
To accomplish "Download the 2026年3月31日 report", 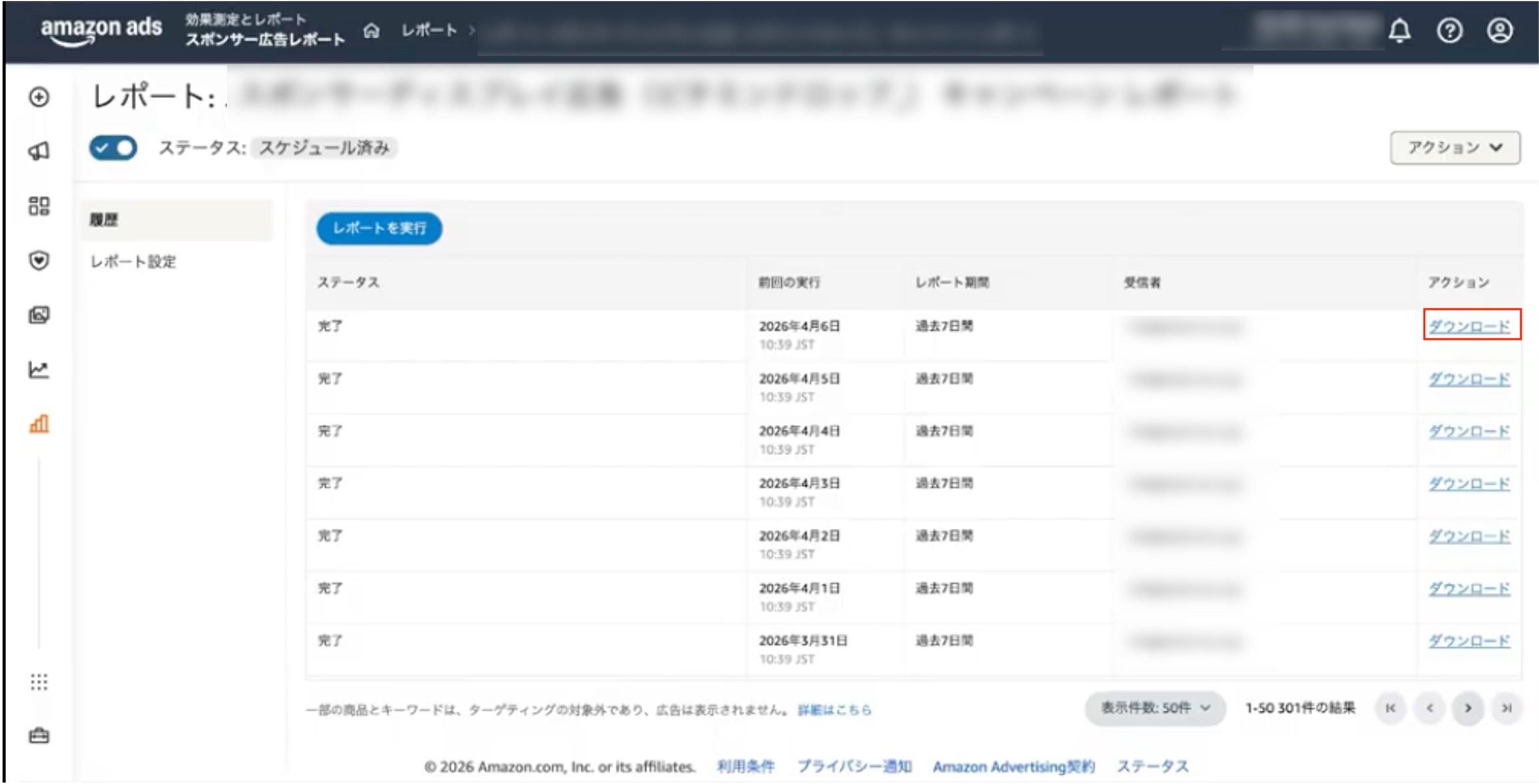I will [1469, 641].
